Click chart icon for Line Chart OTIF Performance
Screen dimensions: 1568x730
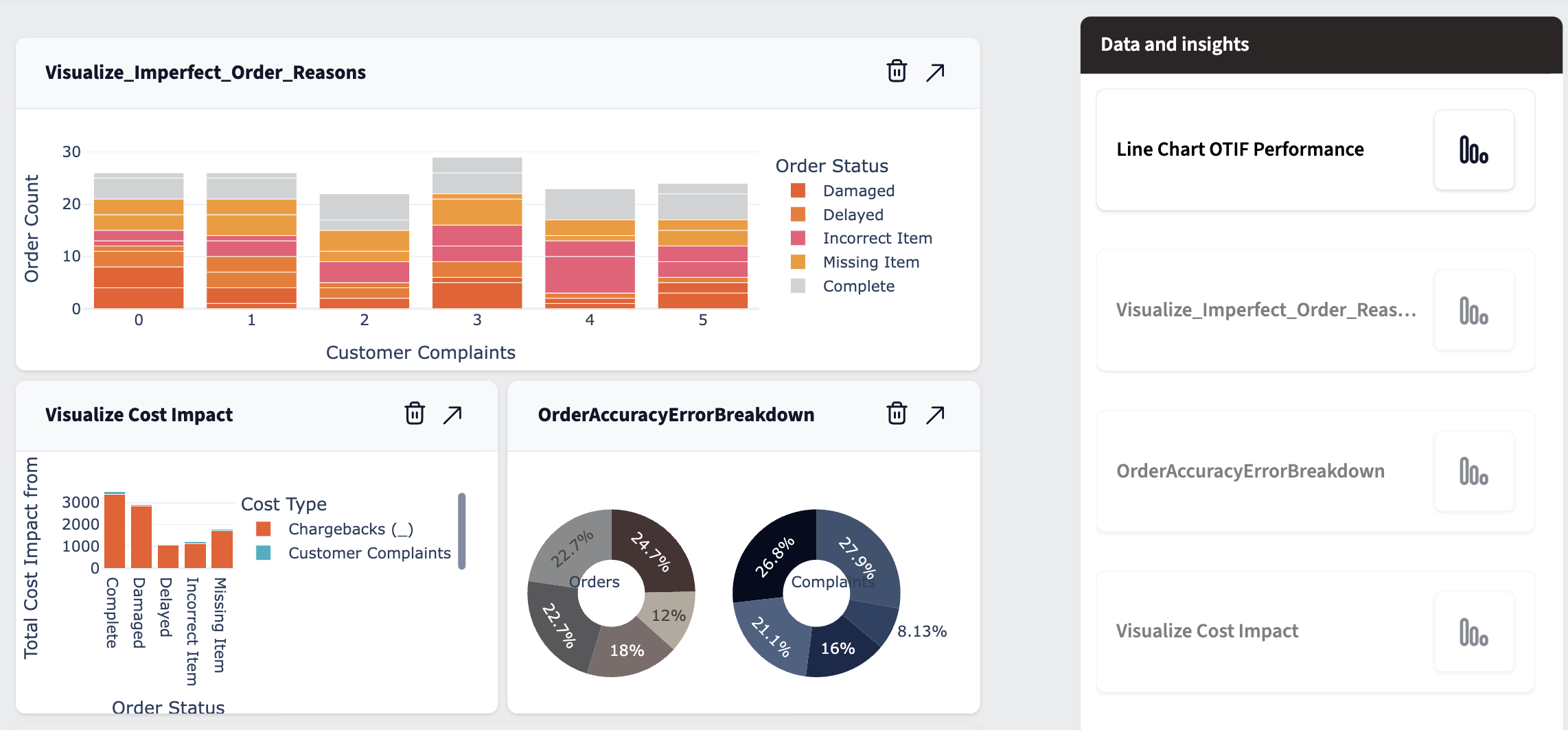click(1473, 150)
